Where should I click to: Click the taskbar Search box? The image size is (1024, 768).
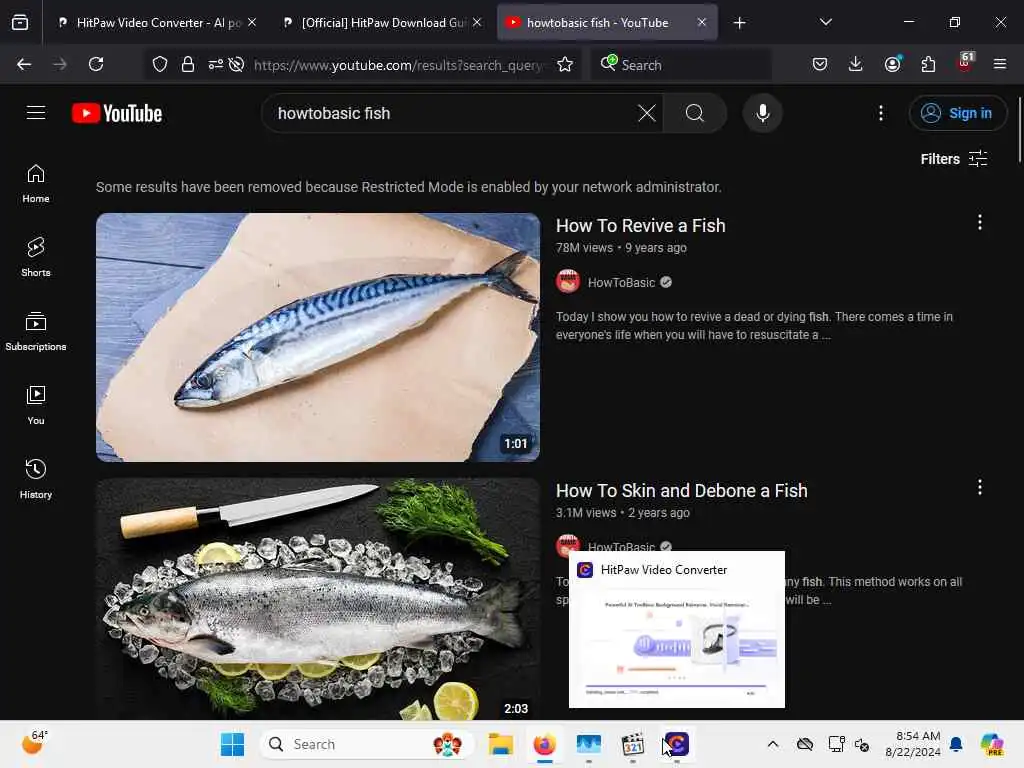tap(366, 744)
